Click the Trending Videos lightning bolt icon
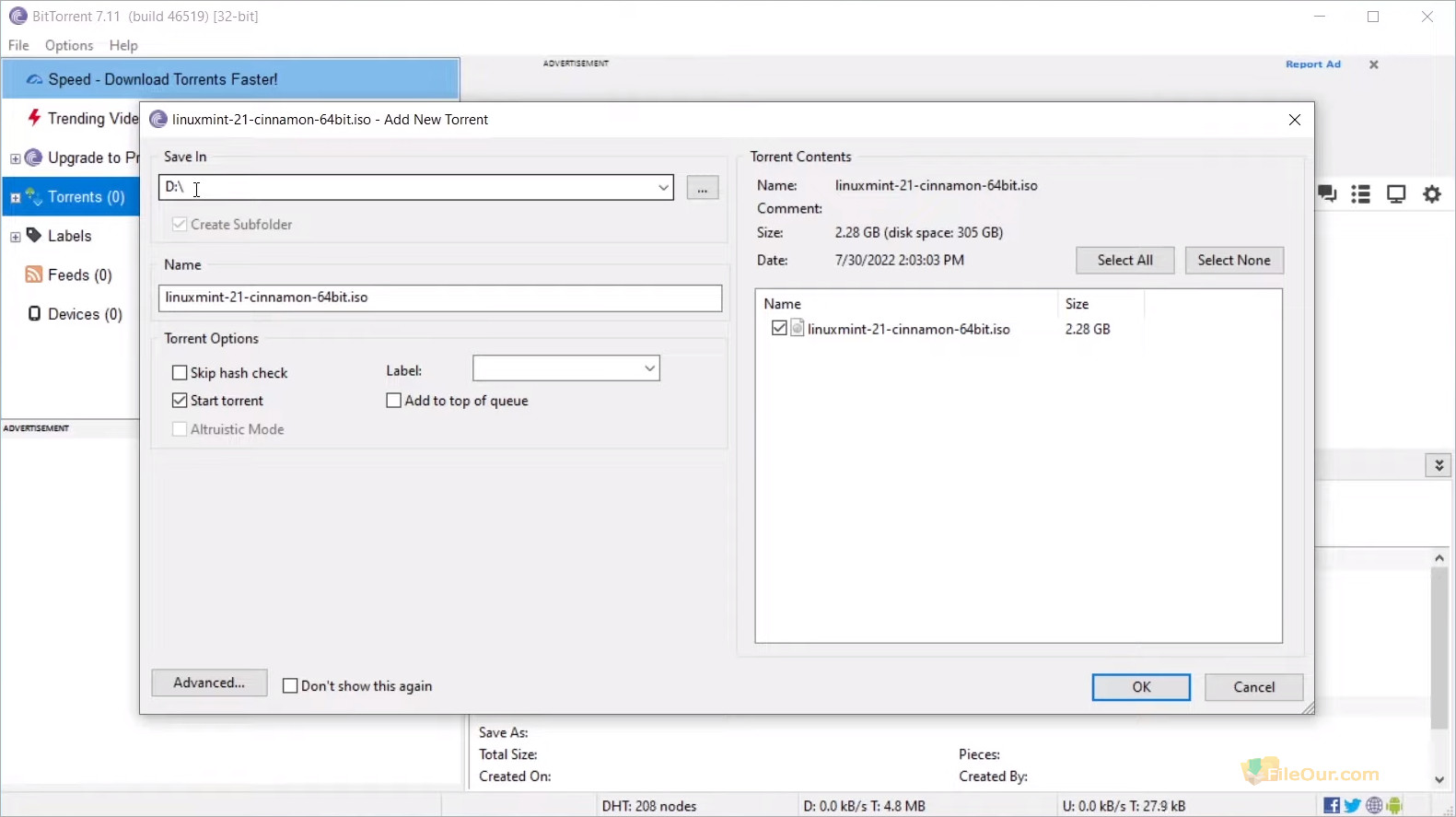Viewport: 1456px width, 817px height. [x=34, y=118]
